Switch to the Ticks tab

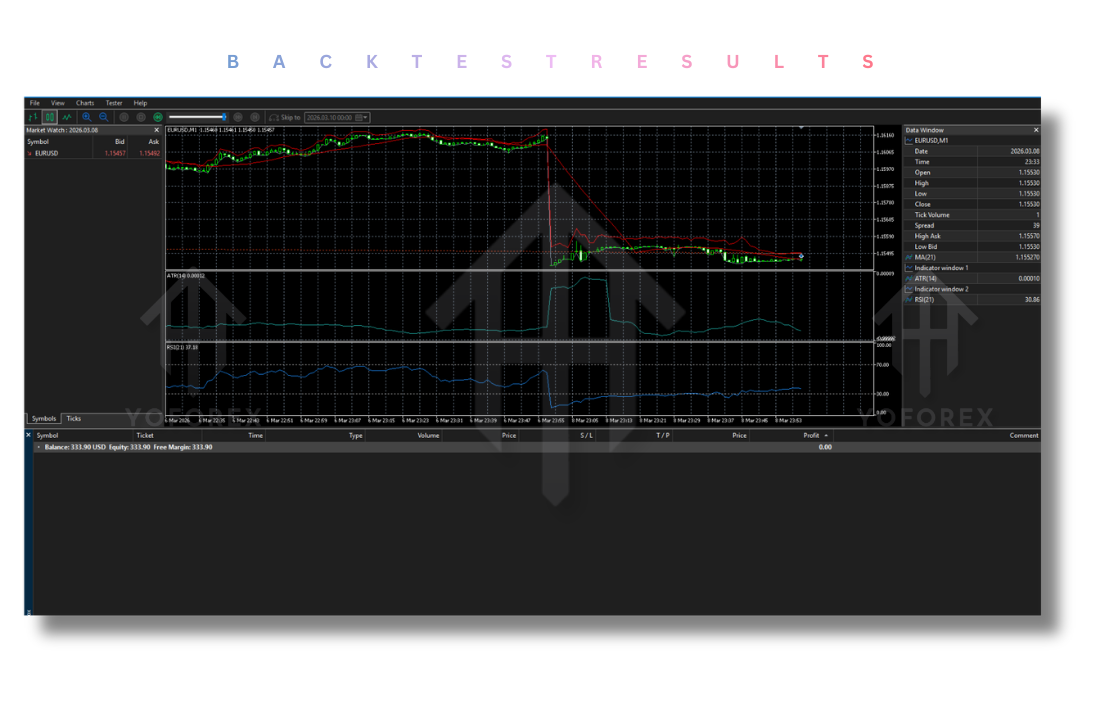(72, 418)
